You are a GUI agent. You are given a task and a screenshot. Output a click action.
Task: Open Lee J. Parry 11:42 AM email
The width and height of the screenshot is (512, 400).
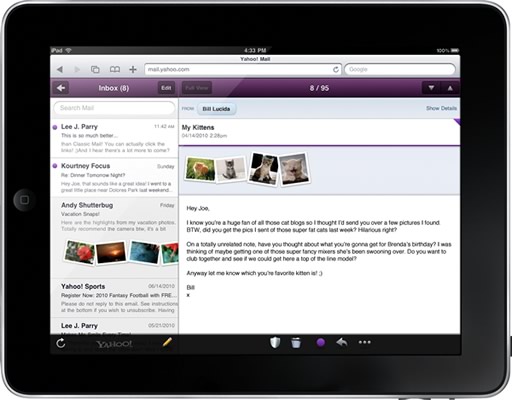(114, 138)
